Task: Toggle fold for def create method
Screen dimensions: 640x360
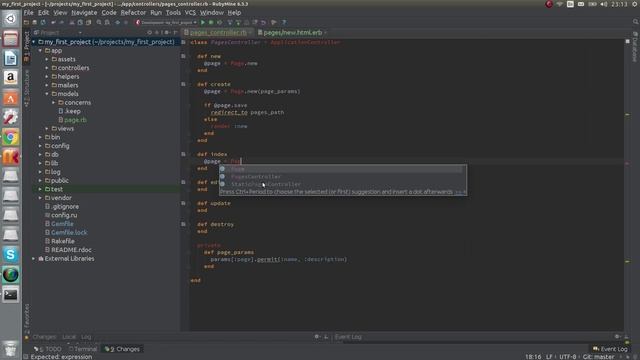Action: (183, 84)
